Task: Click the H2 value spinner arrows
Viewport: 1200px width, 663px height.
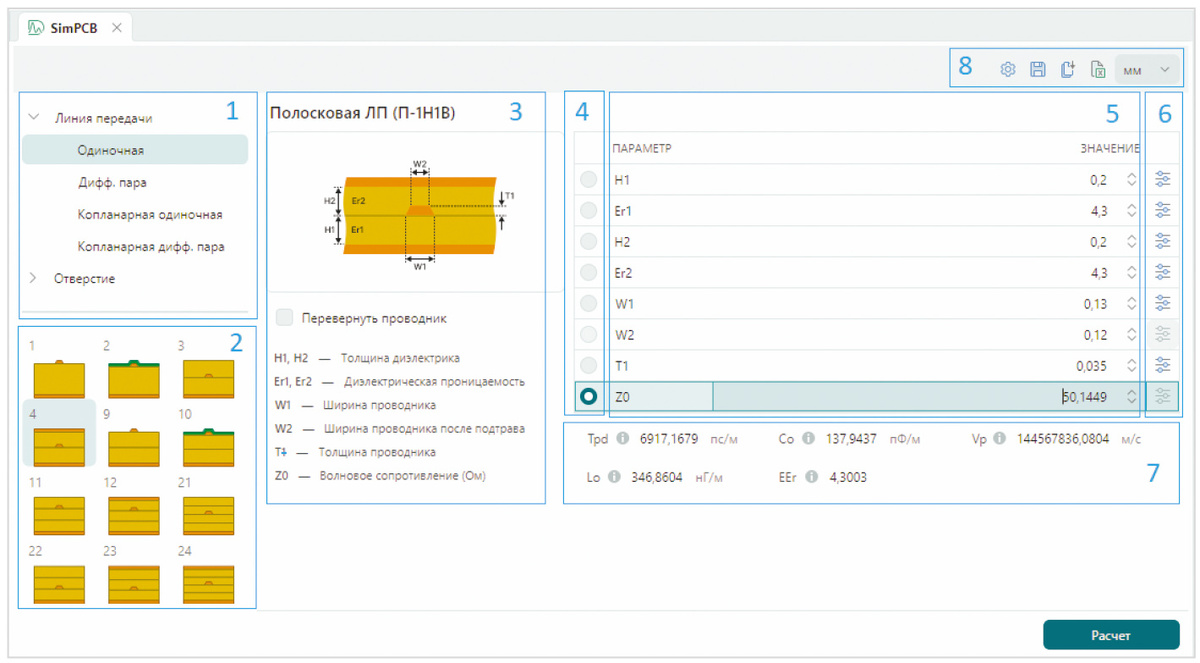Action: pyautogui.click(x=1131, y=241)
